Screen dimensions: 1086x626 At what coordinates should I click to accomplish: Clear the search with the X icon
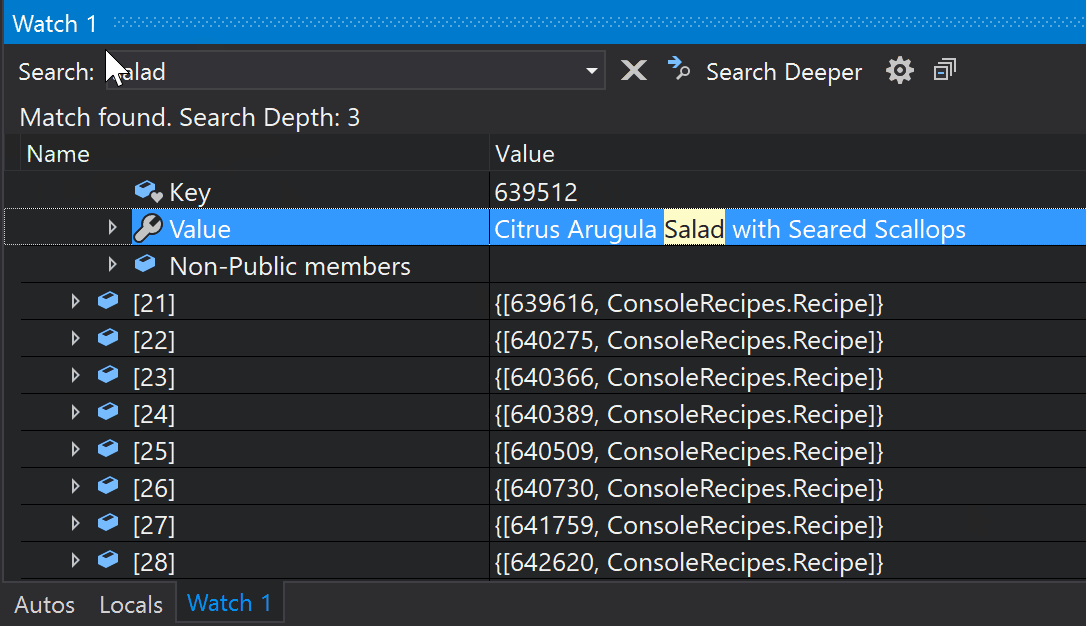point(634,70)
